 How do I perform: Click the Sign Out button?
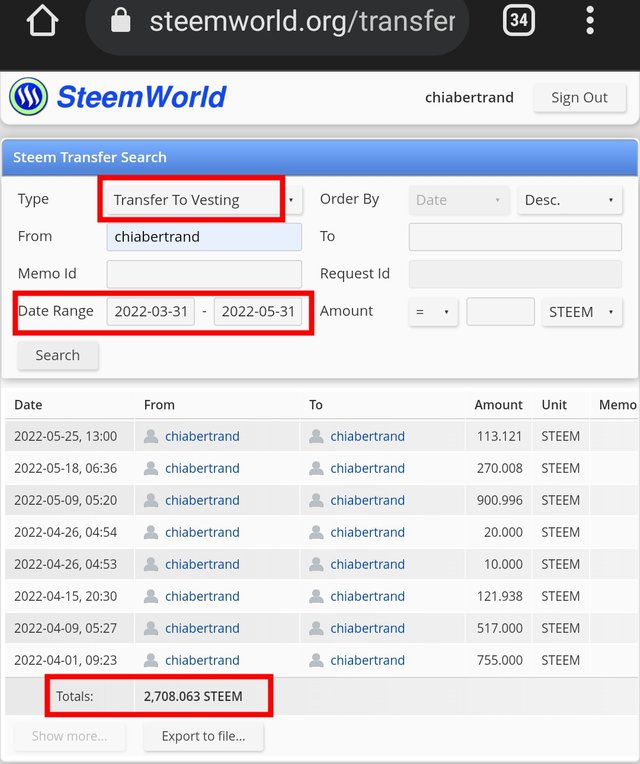point(579,97)
